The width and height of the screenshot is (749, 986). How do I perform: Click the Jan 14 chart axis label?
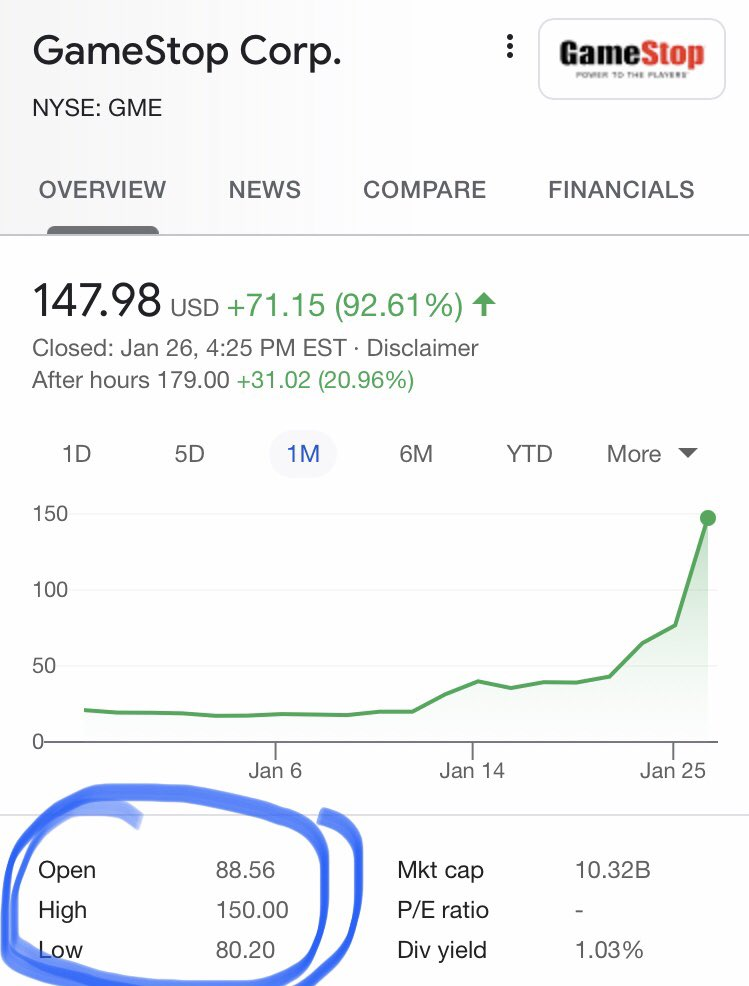point(471,770)
